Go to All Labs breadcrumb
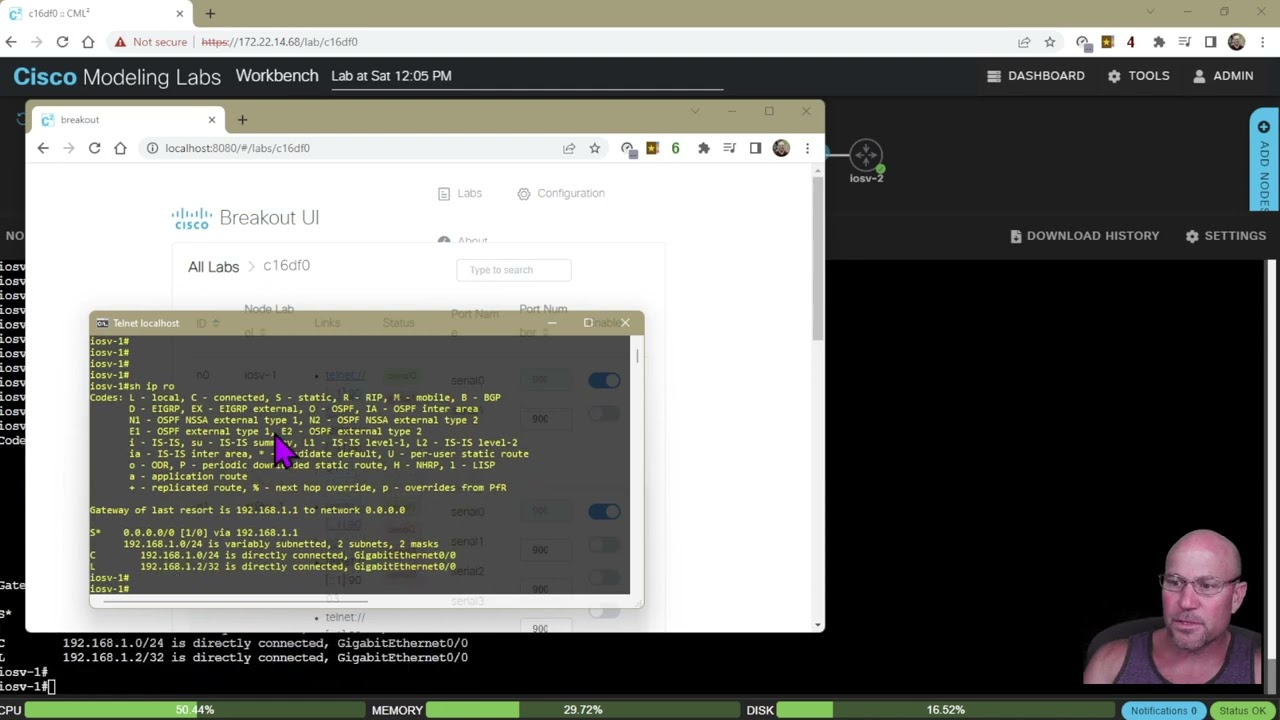Screen dimensions: 1280x720 click(213, 267)
